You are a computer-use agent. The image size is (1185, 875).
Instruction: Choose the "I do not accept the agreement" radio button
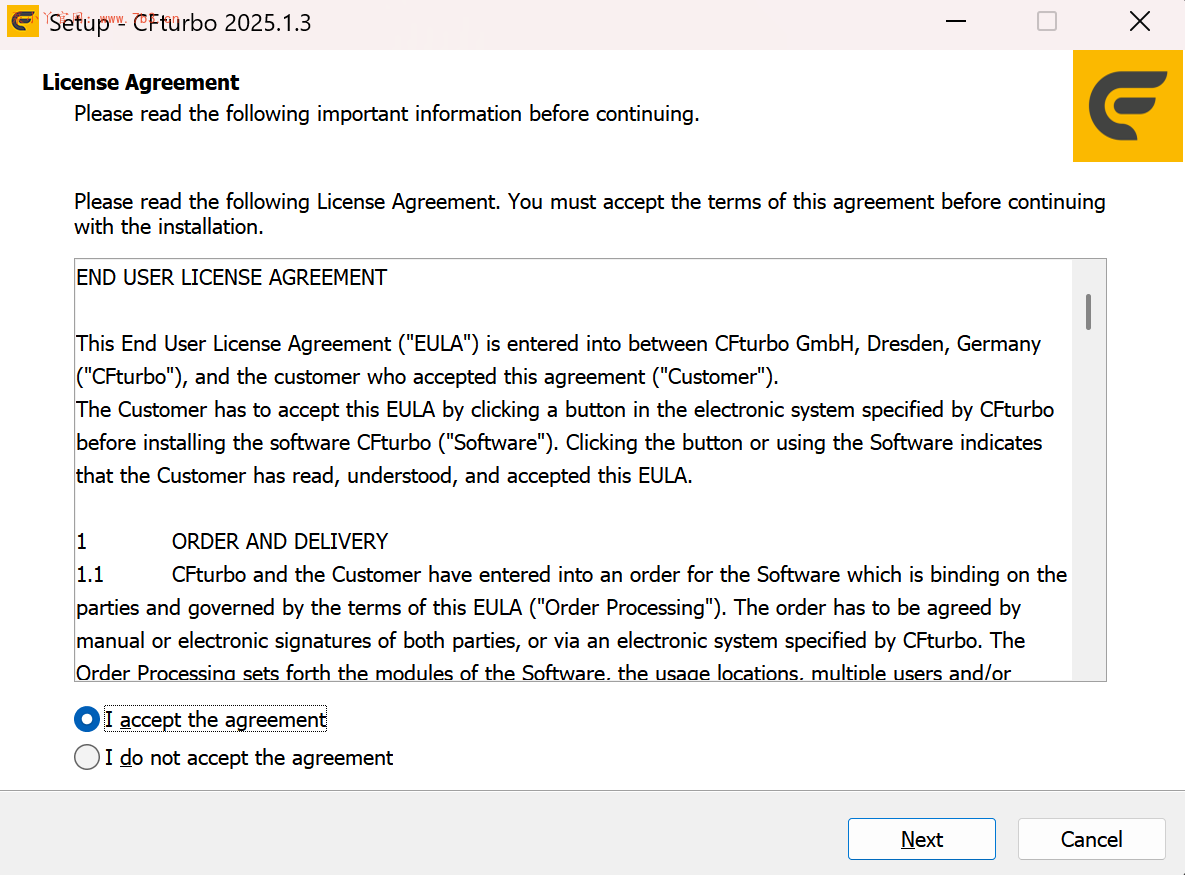point(87,758)
